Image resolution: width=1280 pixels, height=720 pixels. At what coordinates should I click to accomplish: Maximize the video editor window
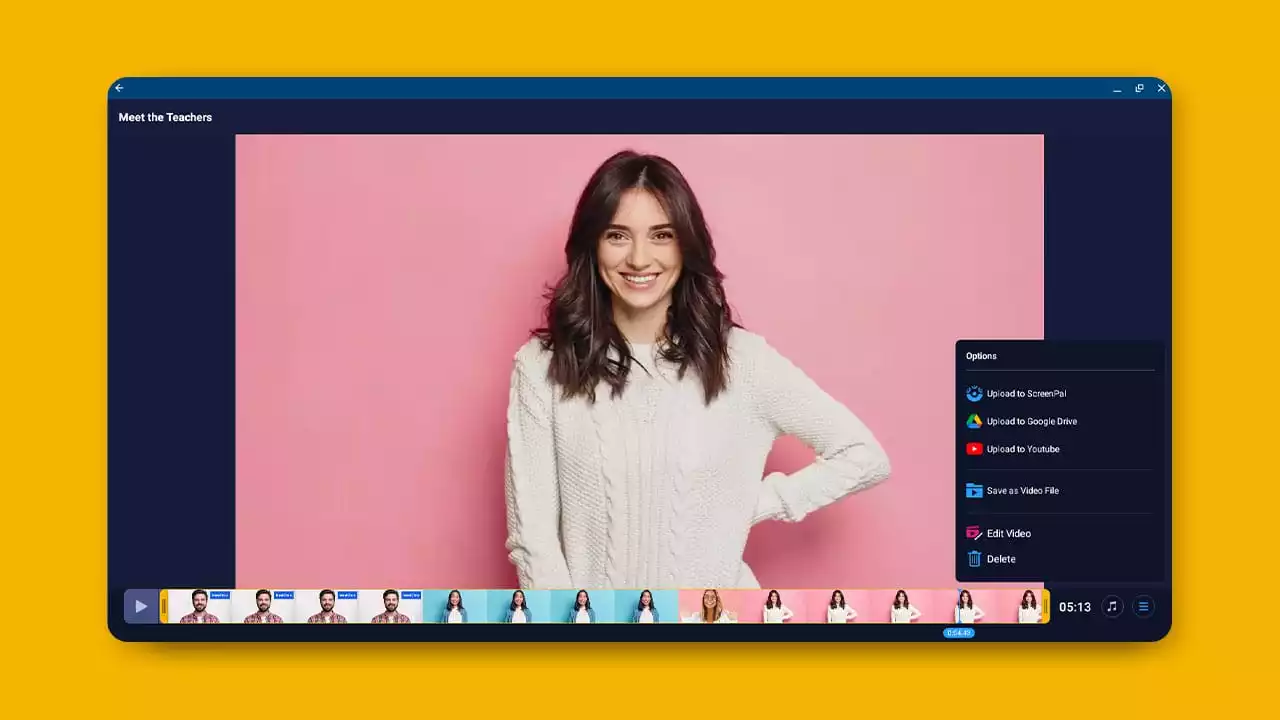pos(1139,89)
